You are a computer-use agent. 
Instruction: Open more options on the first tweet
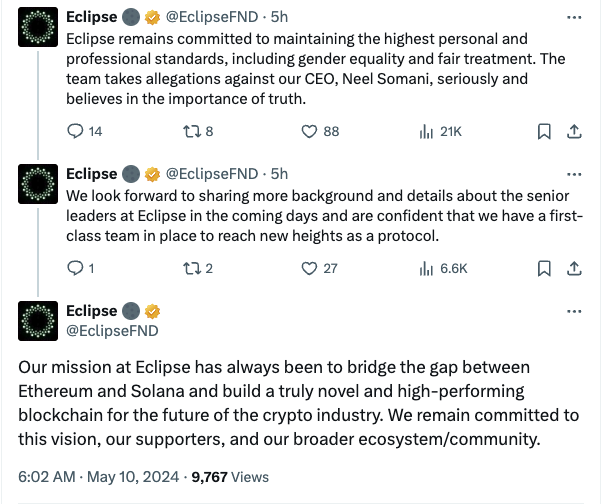(573, 18)
